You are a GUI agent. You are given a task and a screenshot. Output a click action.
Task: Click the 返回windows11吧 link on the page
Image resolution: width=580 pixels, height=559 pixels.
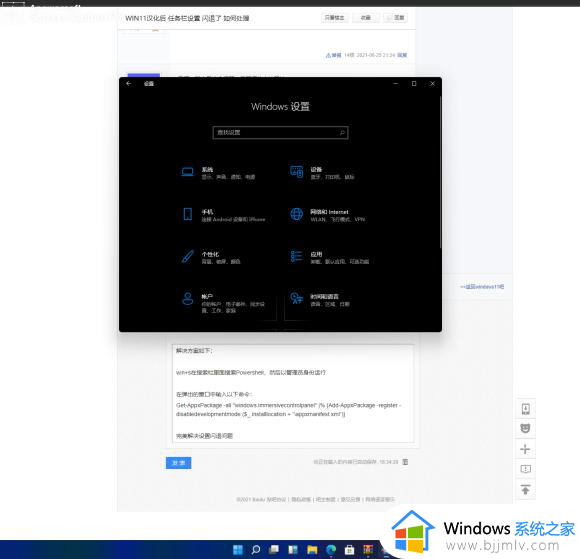tap(482, 287)
